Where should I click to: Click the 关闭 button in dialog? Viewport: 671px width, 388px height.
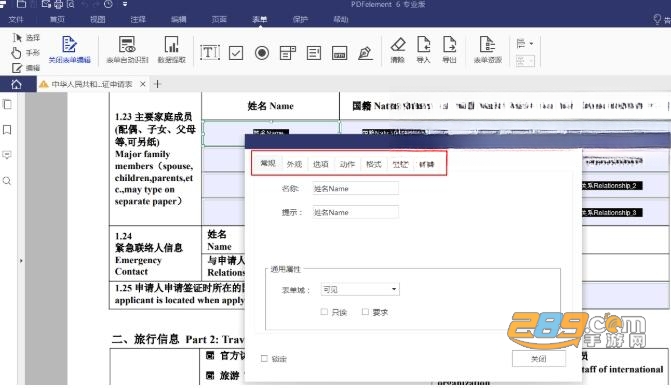click(539, 358)
